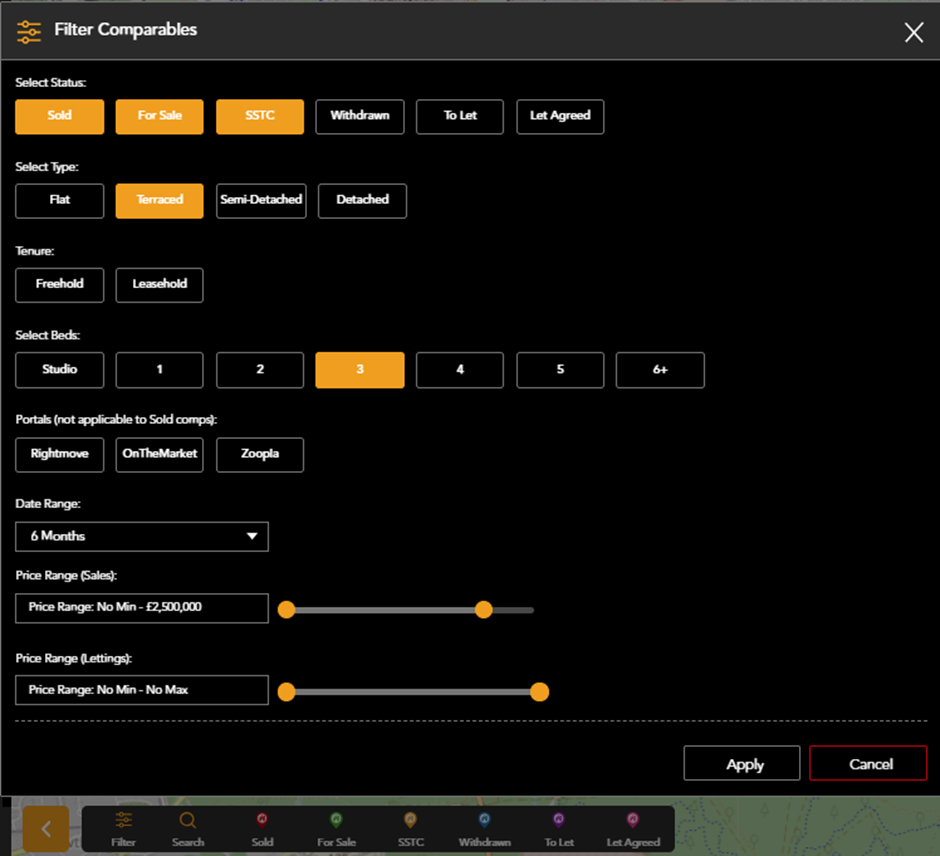Image resolution: width=940 pixels, height=856 pixels.
Task: Open the Date Range 6 Months dropdown
Action: (142, 536)
